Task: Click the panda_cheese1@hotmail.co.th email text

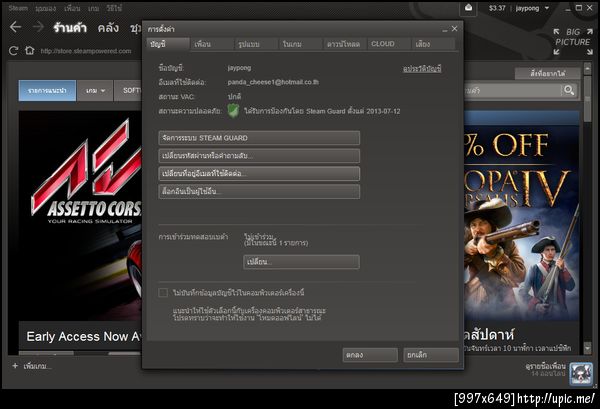Action: [273, 82]
